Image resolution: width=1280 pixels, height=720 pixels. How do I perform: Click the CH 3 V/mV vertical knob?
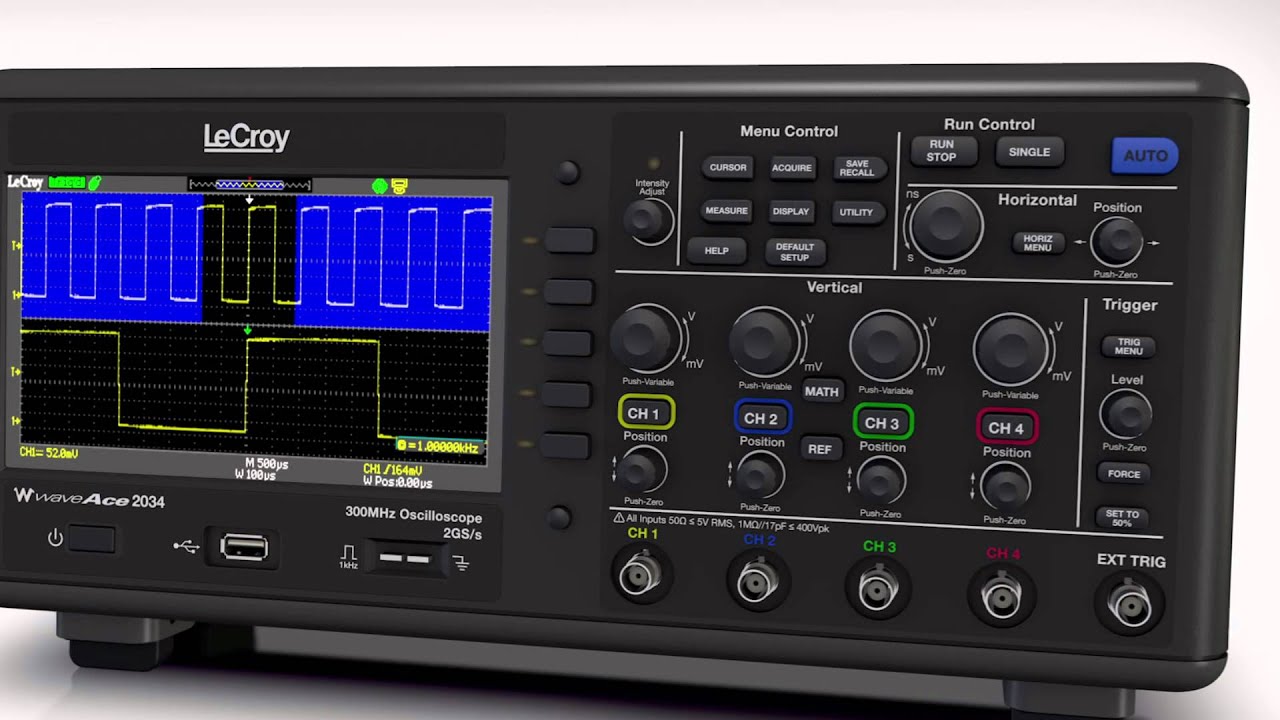[x=887, y=346]
